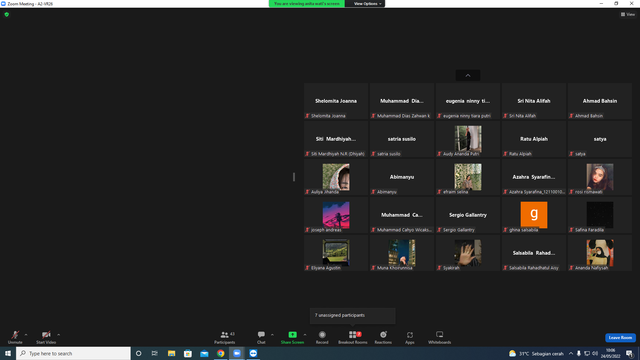Show hidden system tray icons
This screenshot has width=640, height=360.
pyautogui.click(x=571, y=353)
